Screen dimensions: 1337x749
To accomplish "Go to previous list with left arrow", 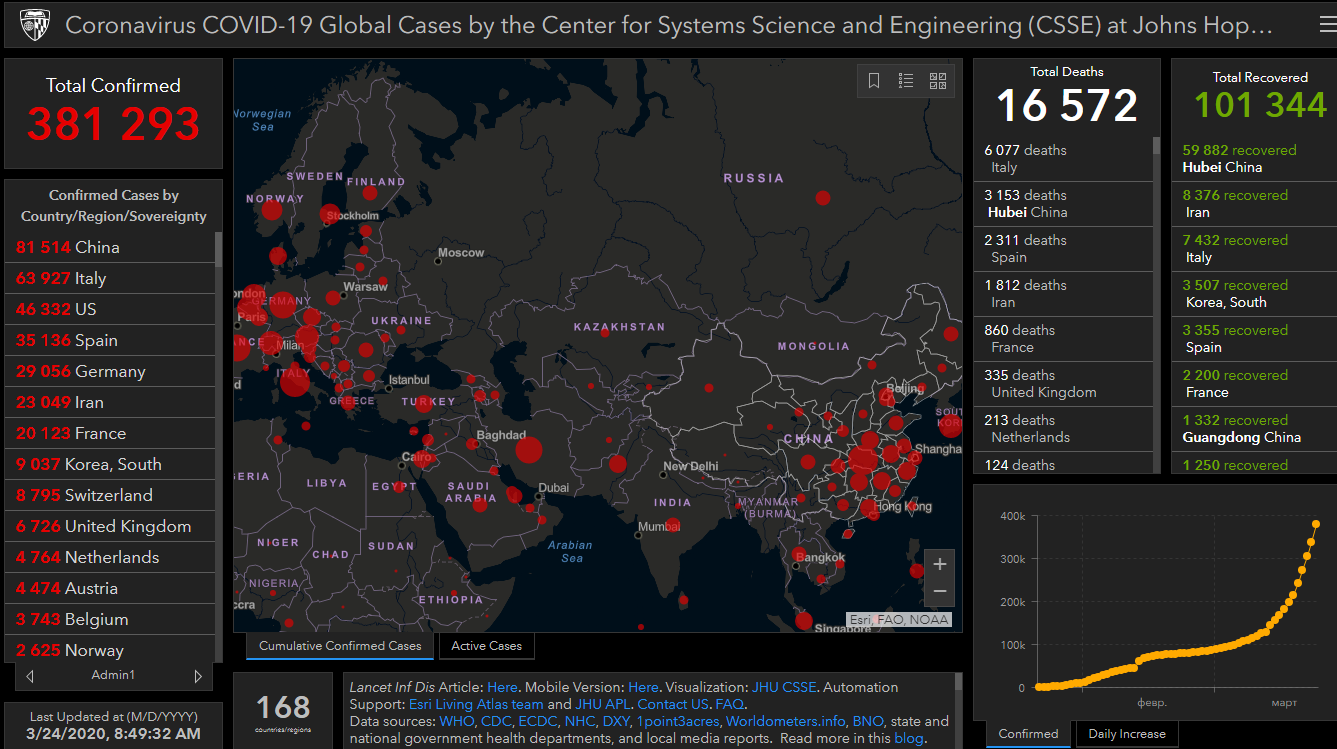I will 30,676.
